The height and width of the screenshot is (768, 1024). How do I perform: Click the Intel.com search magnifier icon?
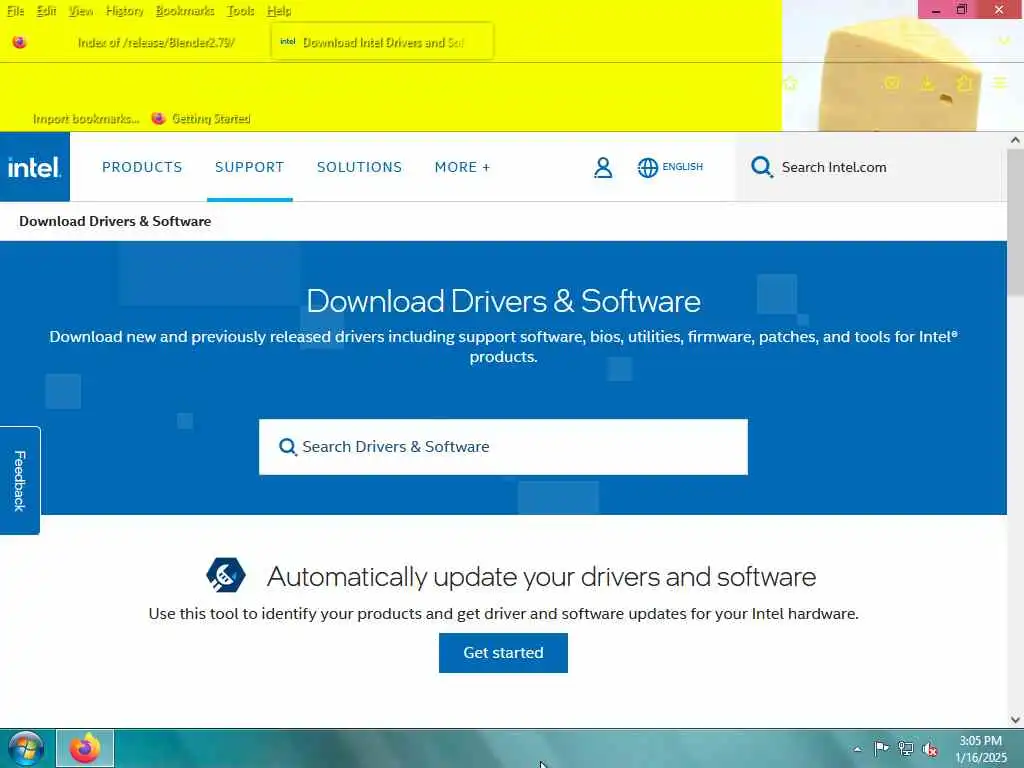point(761,167)
